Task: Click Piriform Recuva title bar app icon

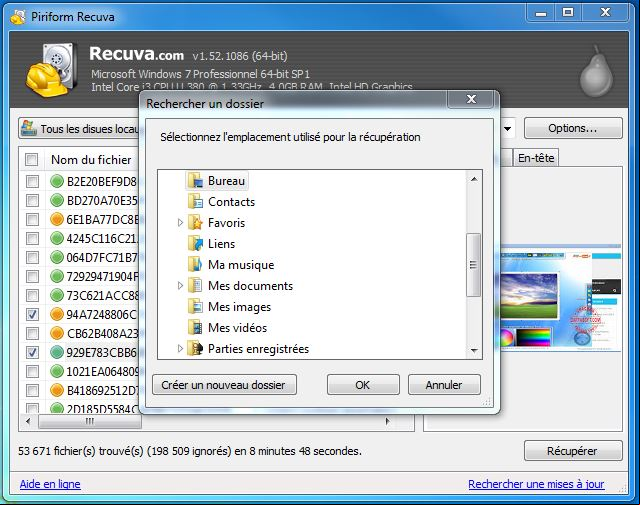Action: coord(18,17)
